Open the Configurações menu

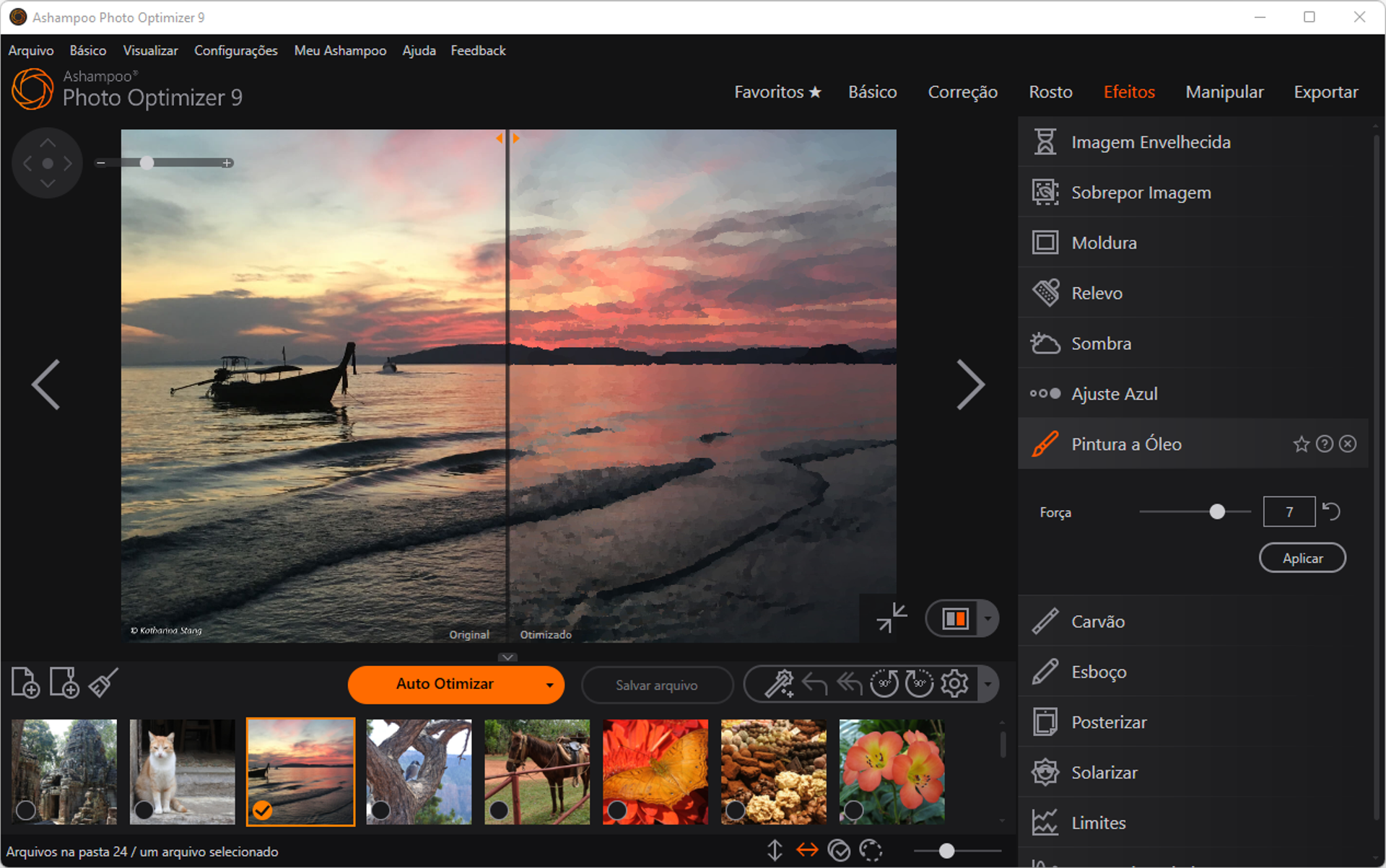[x=235, y=51]
